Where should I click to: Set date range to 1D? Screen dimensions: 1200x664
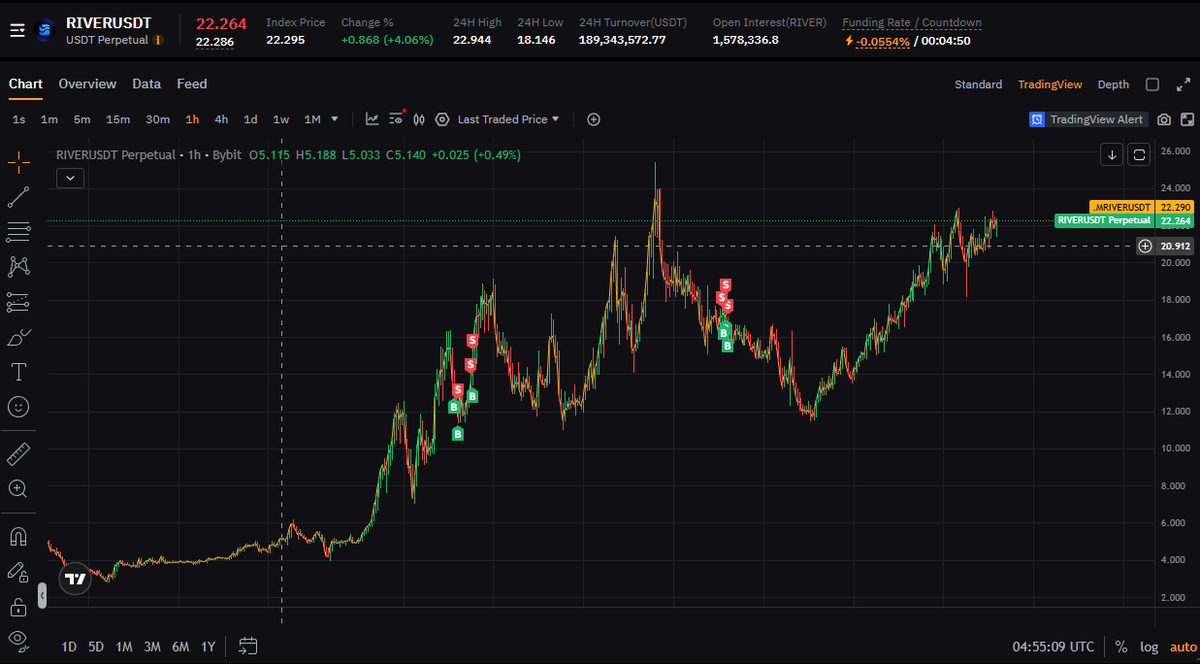tap(69, 646)
